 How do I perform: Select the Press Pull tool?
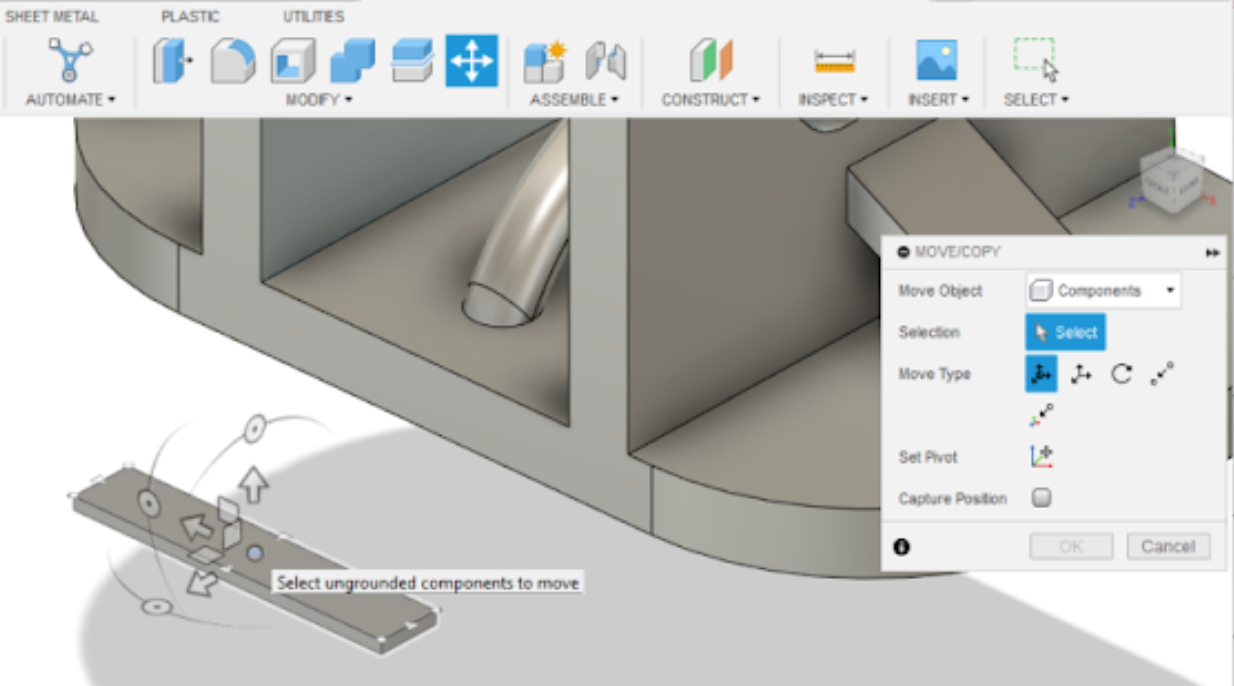pos(174,61)
